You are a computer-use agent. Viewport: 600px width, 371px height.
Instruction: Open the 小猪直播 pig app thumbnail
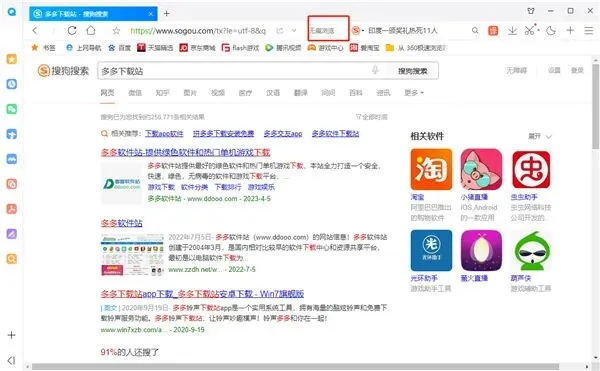(x=481, y=169)
